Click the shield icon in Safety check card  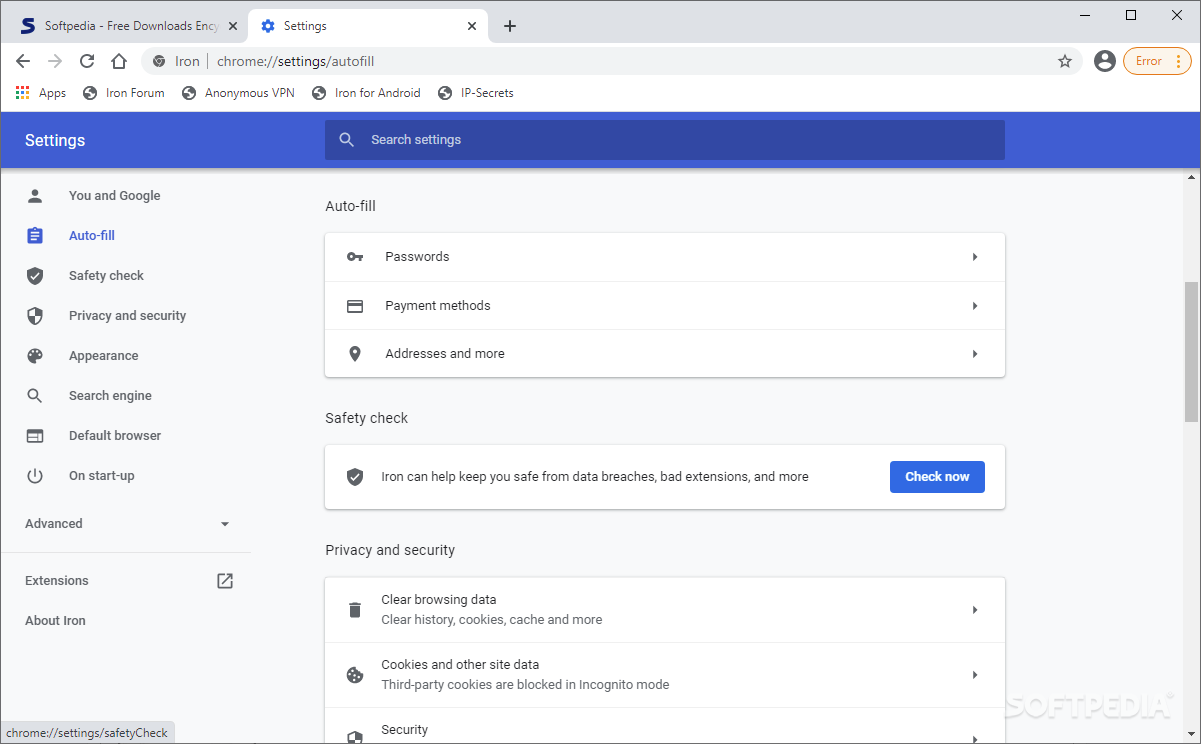[355, 477]
